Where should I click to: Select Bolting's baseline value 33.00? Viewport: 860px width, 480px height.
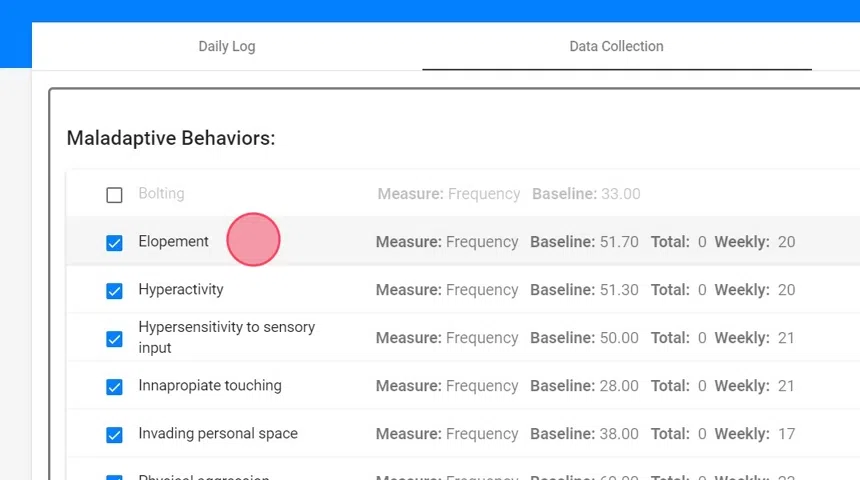620,193
